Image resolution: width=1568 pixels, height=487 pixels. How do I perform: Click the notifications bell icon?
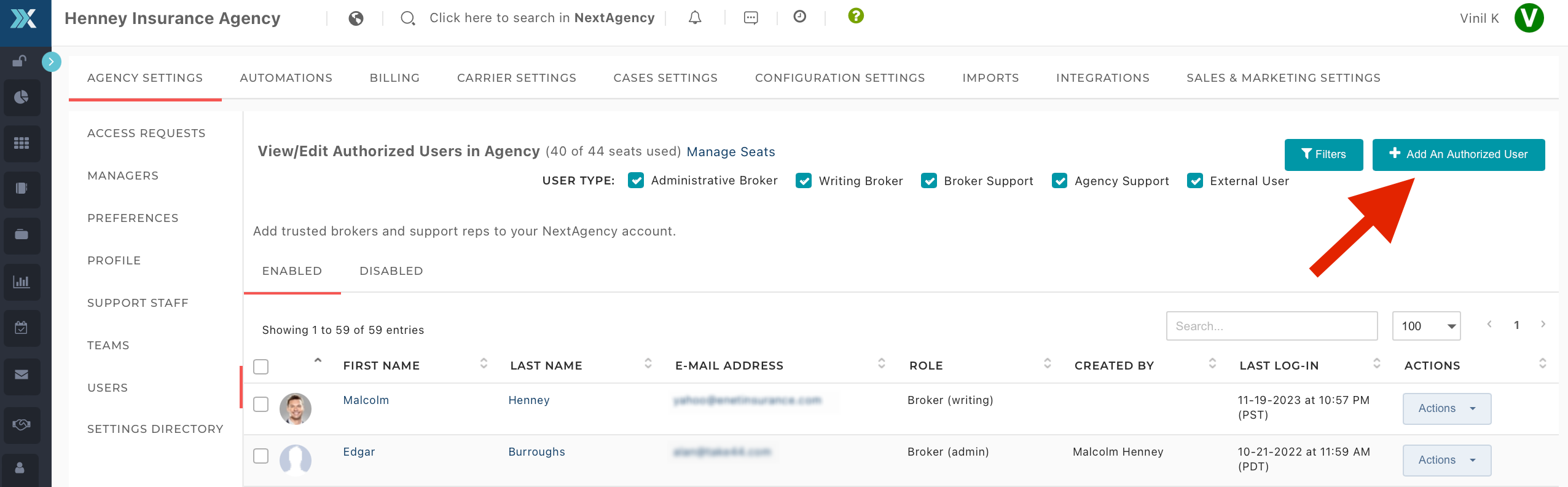point(695,18)
